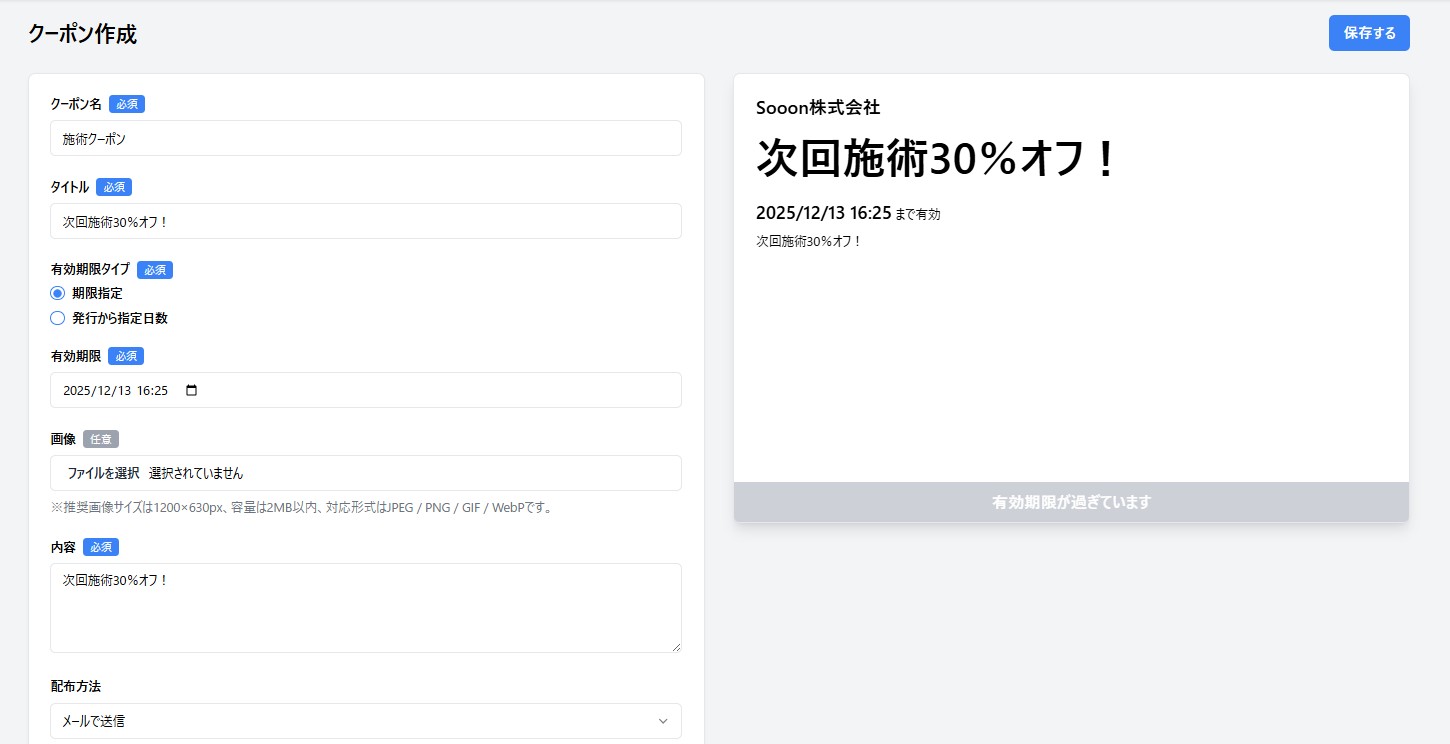Click the タイトル field containing 次回施術30％オフ！
This screenshot has width=1450, height=744.
point(365,221)
